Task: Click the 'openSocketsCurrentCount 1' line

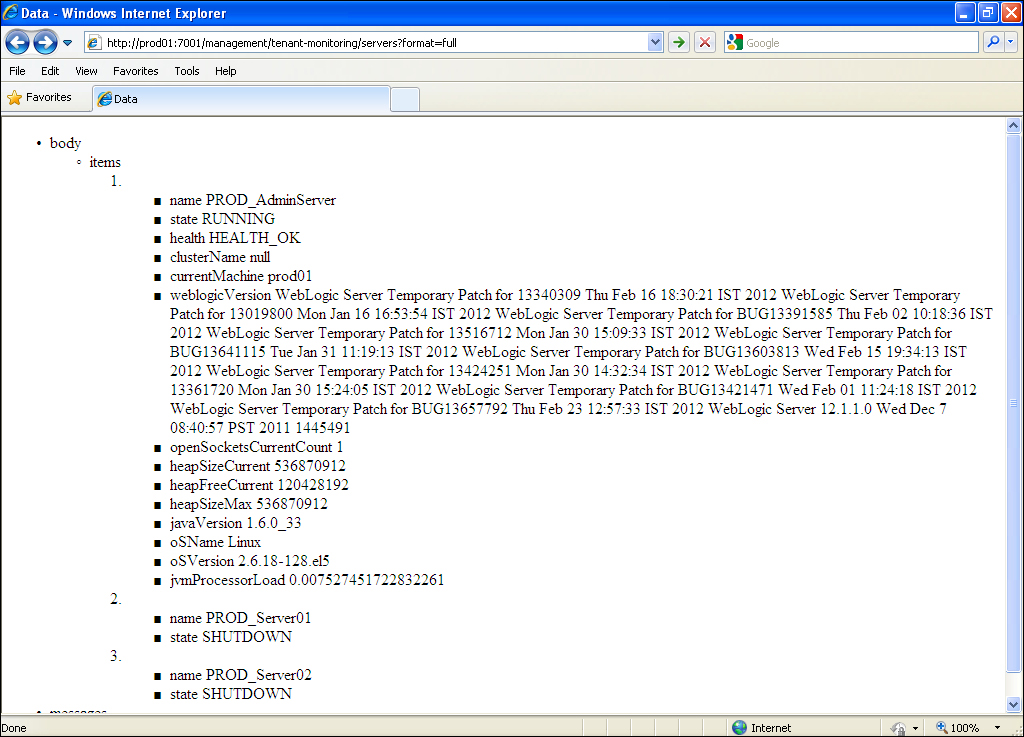Action: (257, 447)
